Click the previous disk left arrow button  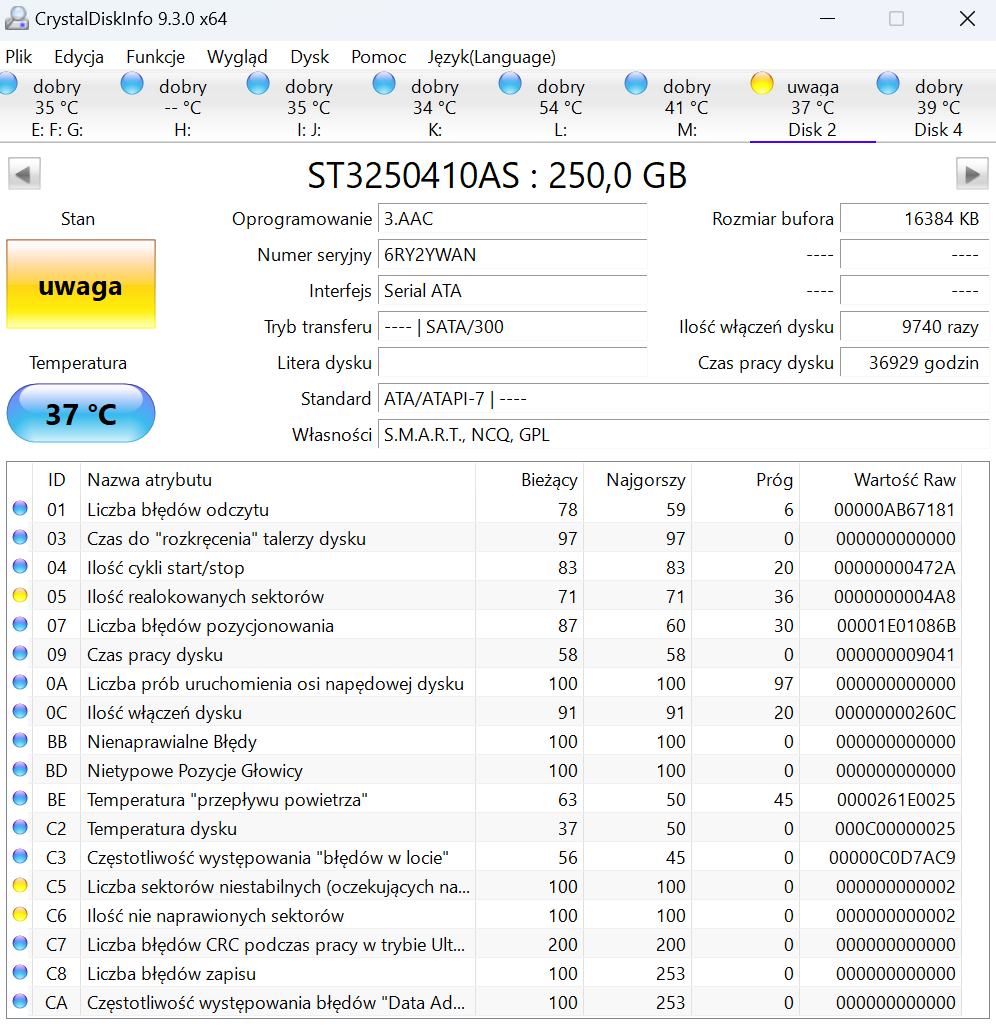24,174
